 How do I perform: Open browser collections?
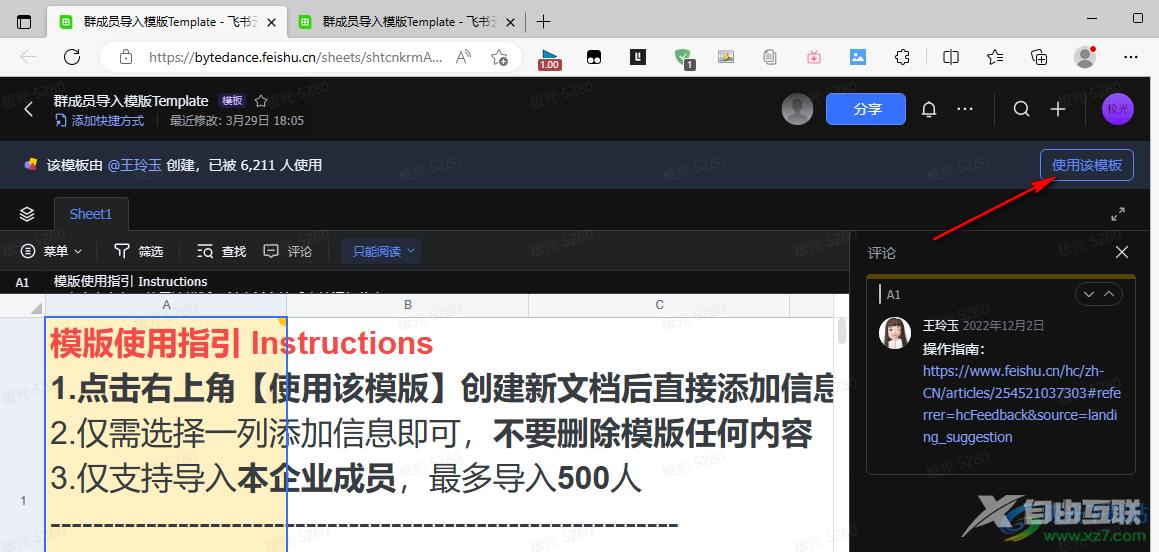pyautogui.click(x=1039, y=57)
